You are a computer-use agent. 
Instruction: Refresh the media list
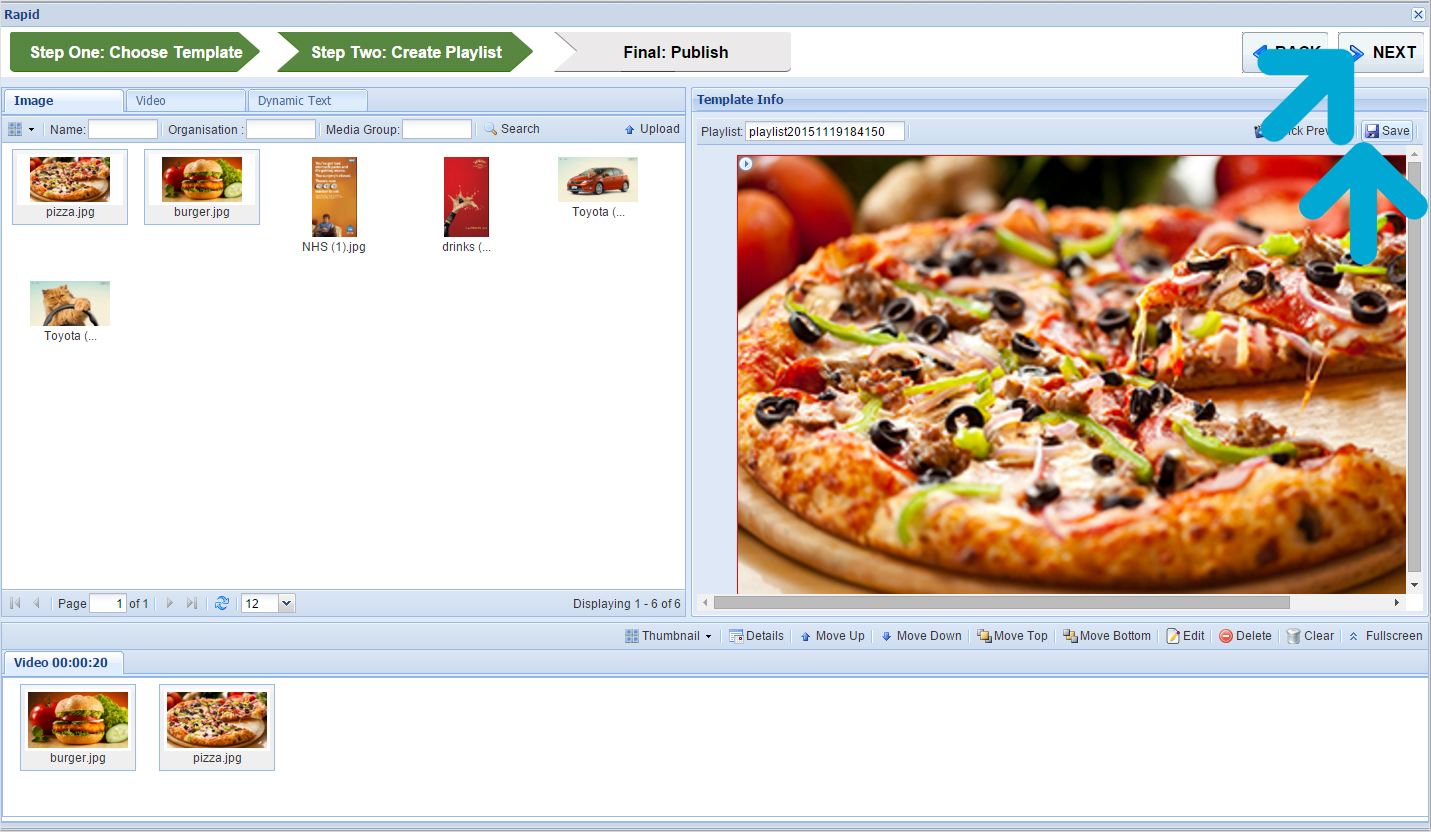pyautogui.click(x=222, y=603)
